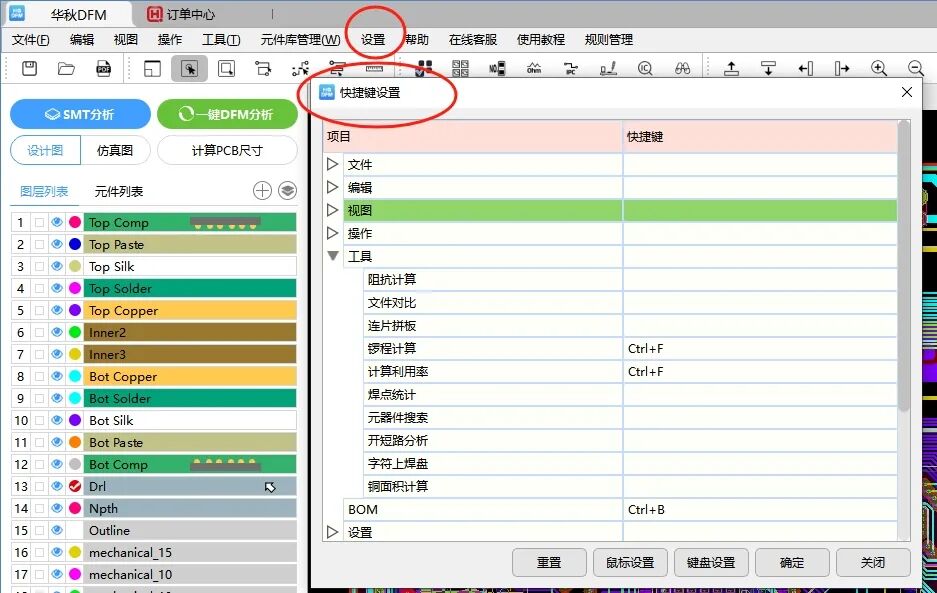Image resolution: width=937 pixels, height=593 pixels.
Task: Click the move down arrow icon
Action: pyautogui.click(x=768, y=69)
